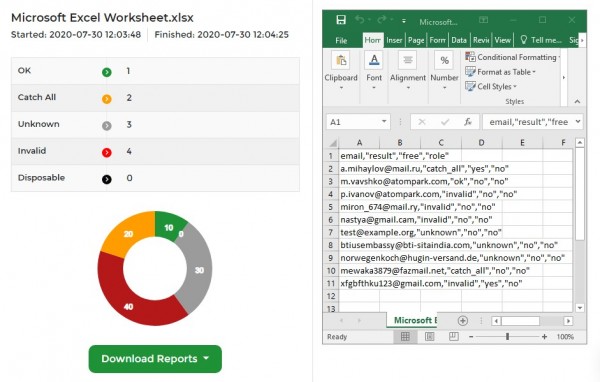Click orange Catch All status icon
Image resolution: width=600 pixels, height=382 pixels.
click(107, 99)
